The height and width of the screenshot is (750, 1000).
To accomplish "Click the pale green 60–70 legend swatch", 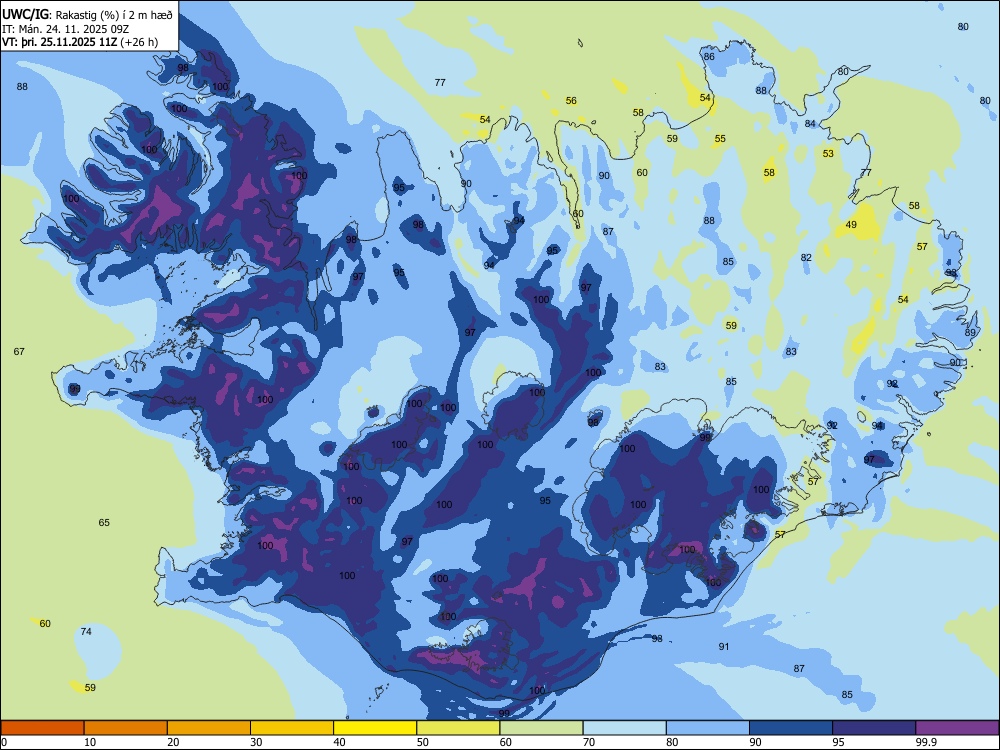I will tap(541, 728).
